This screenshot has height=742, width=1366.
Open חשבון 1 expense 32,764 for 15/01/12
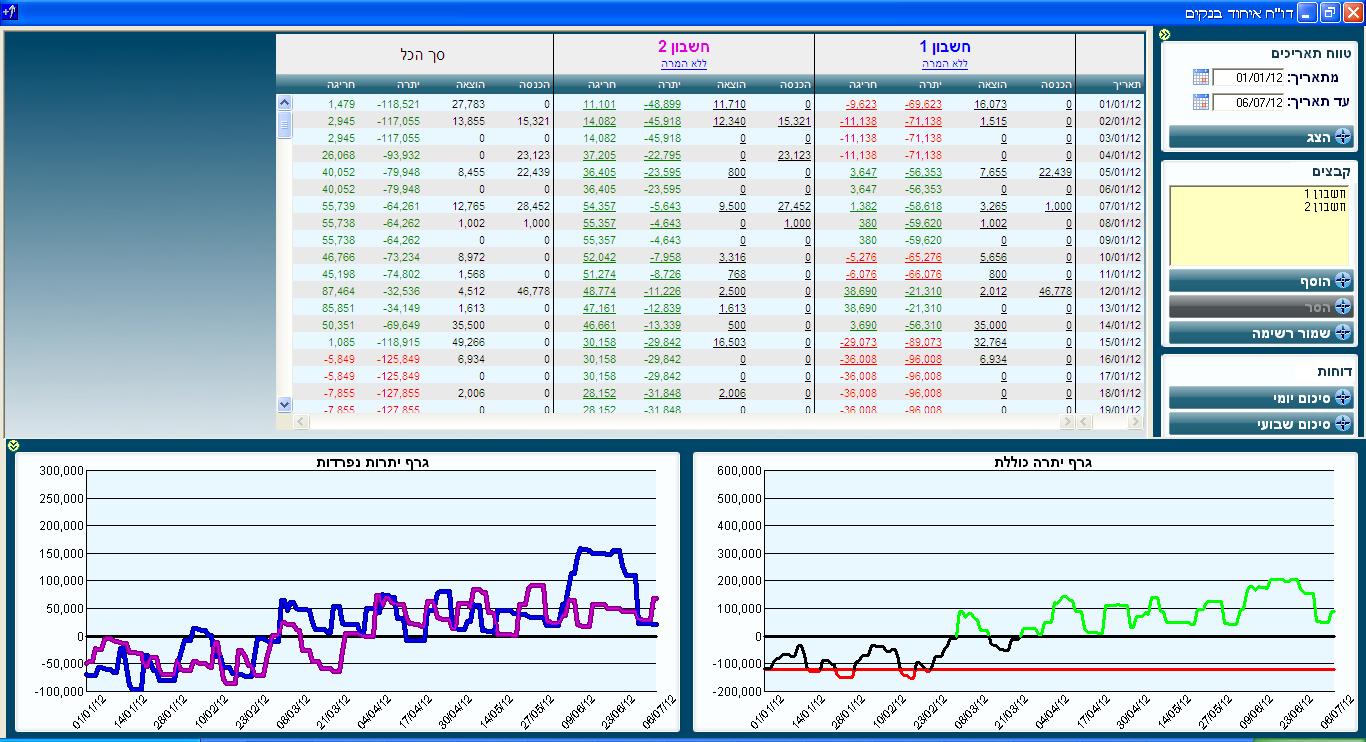[990, 342]
